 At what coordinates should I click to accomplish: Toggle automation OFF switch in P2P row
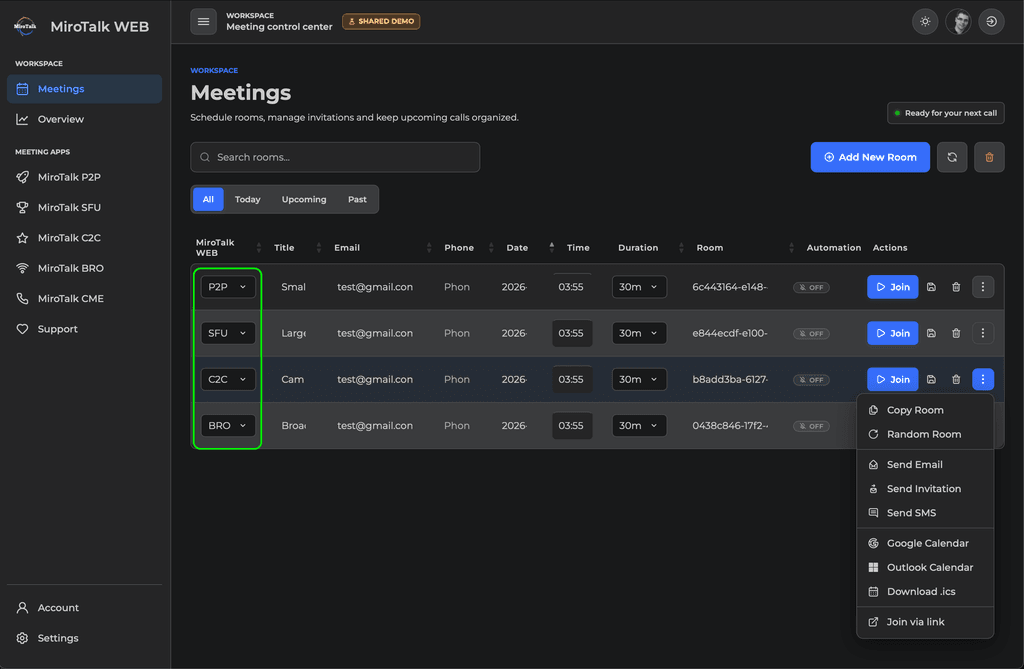click(x=811, y=287)
